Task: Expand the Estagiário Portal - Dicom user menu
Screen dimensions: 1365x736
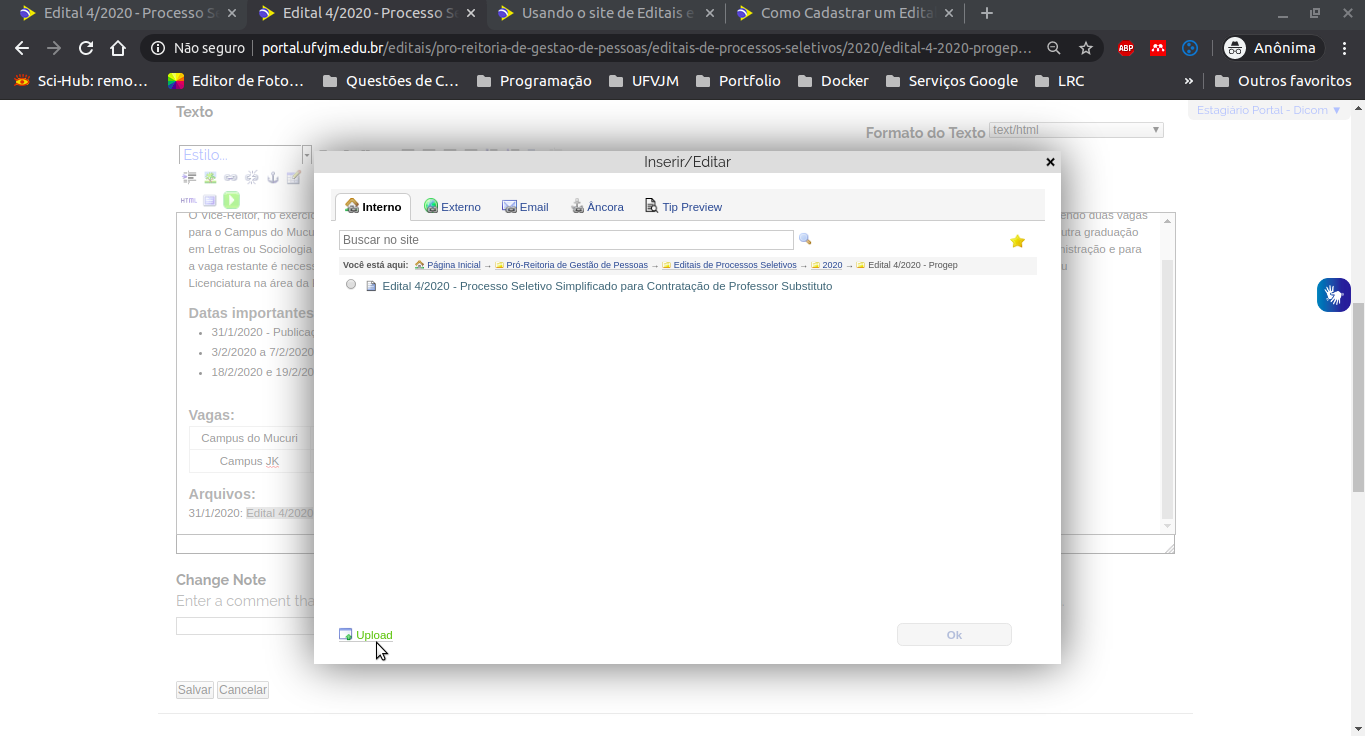Action: tap(1269, 110)
